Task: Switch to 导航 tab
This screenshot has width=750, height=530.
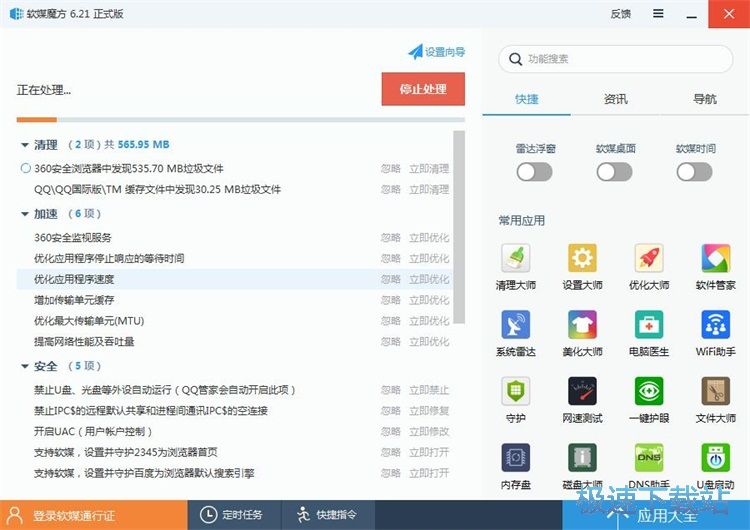Action: click(x=705, y=99)
